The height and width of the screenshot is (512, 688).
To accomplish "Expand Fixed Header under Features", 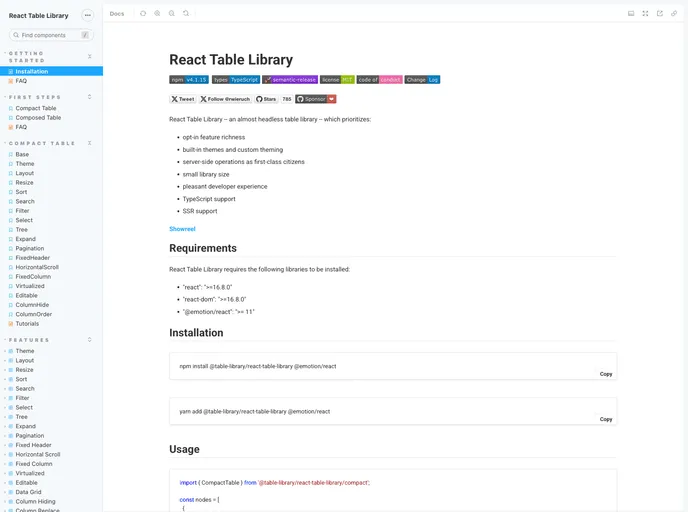I will [x=33, y=445].
